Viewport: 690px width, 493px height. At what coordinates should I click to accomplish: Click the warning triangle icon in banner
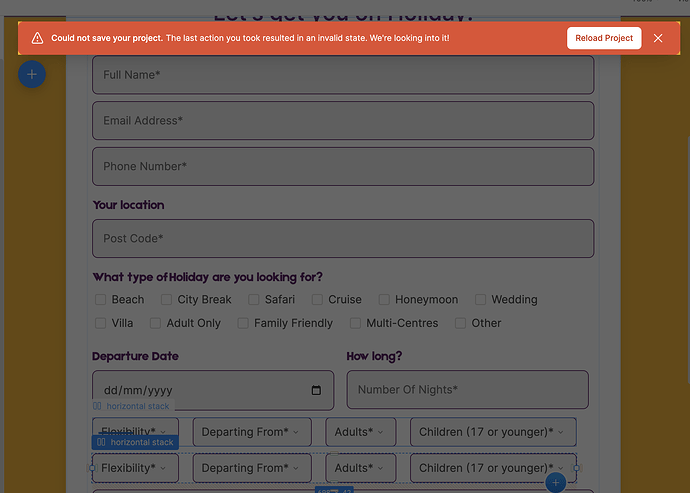[x=37, y=38]
